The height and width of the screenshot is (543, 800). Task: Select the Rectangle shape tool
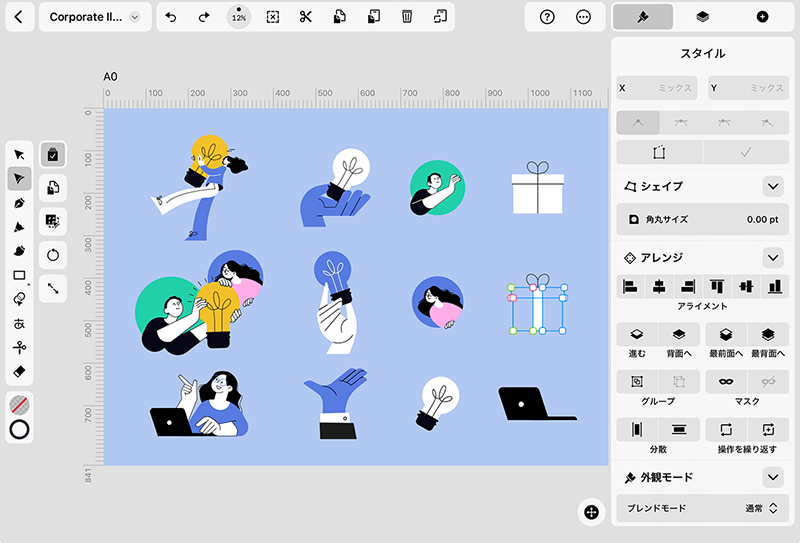tap(19, 275)
